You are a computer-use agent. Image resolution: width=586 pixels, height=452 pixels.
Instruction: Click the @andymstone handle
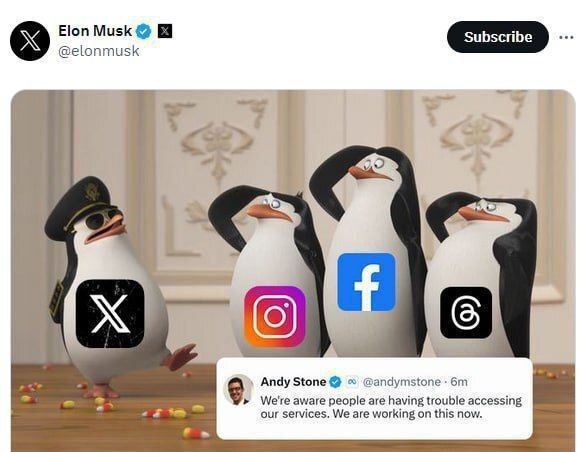point(402,382)
